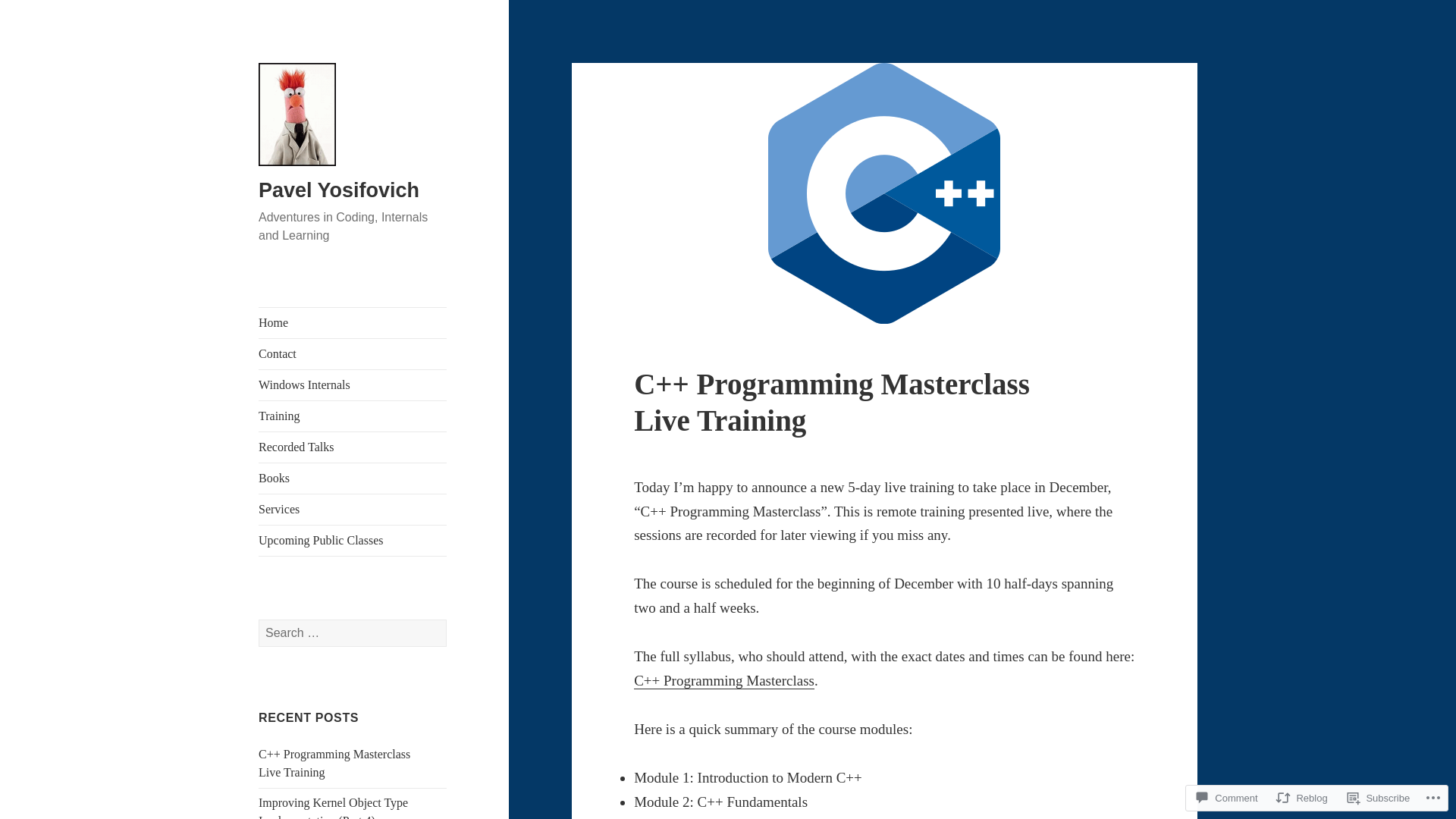Click the C++ Programming Masterclass link
Viewport: 1456px width, 819px height.
[x=724, y=681]
